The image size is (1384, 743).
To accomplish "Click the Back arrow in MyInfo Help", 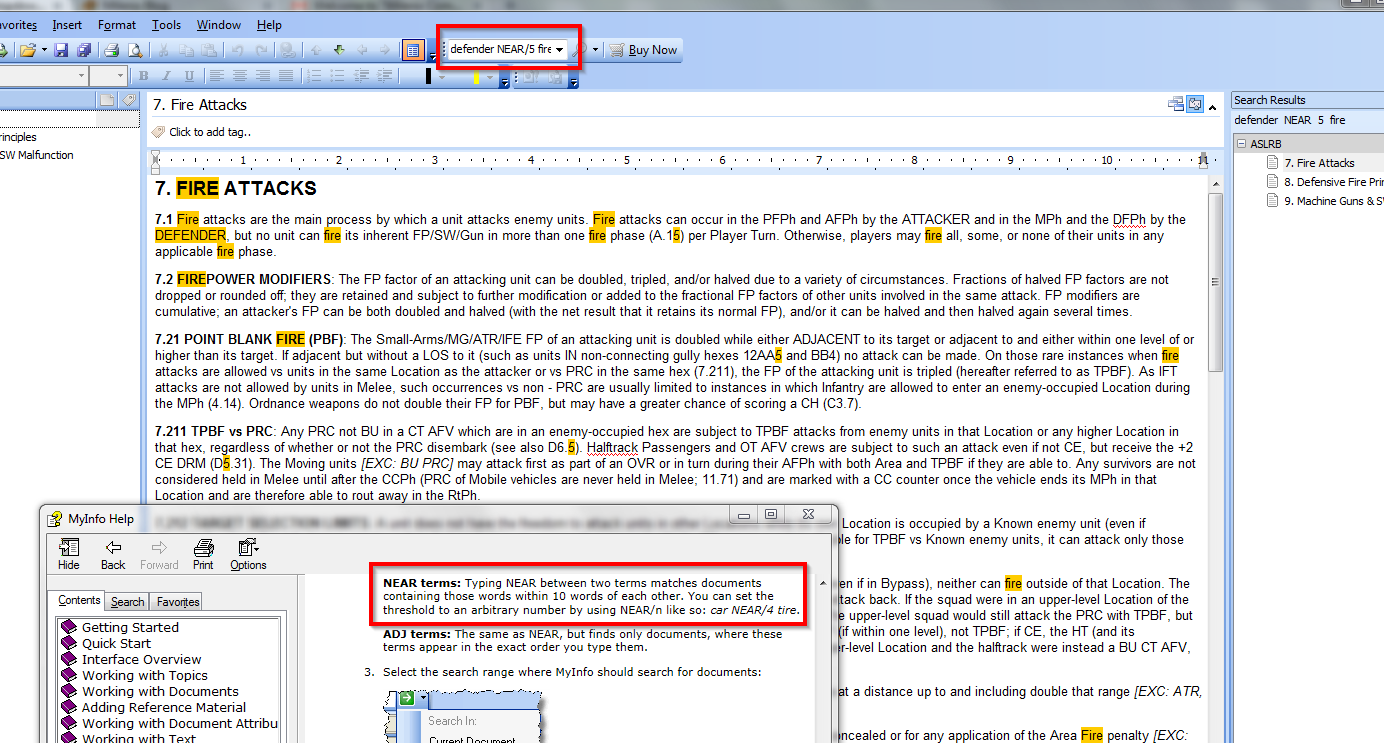I will coord(113,553).
